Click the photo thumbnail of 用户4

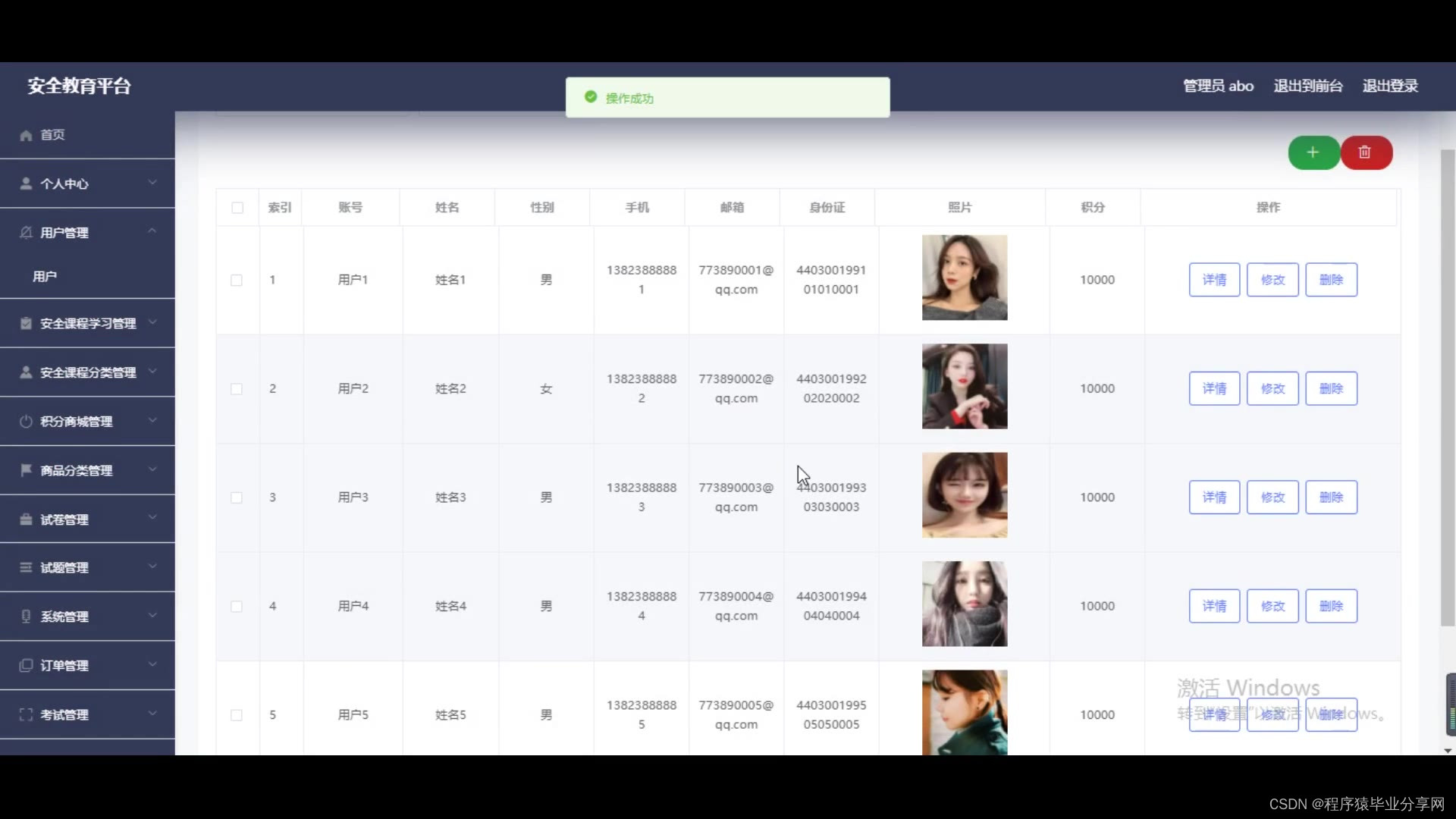[x=964, y=604]
